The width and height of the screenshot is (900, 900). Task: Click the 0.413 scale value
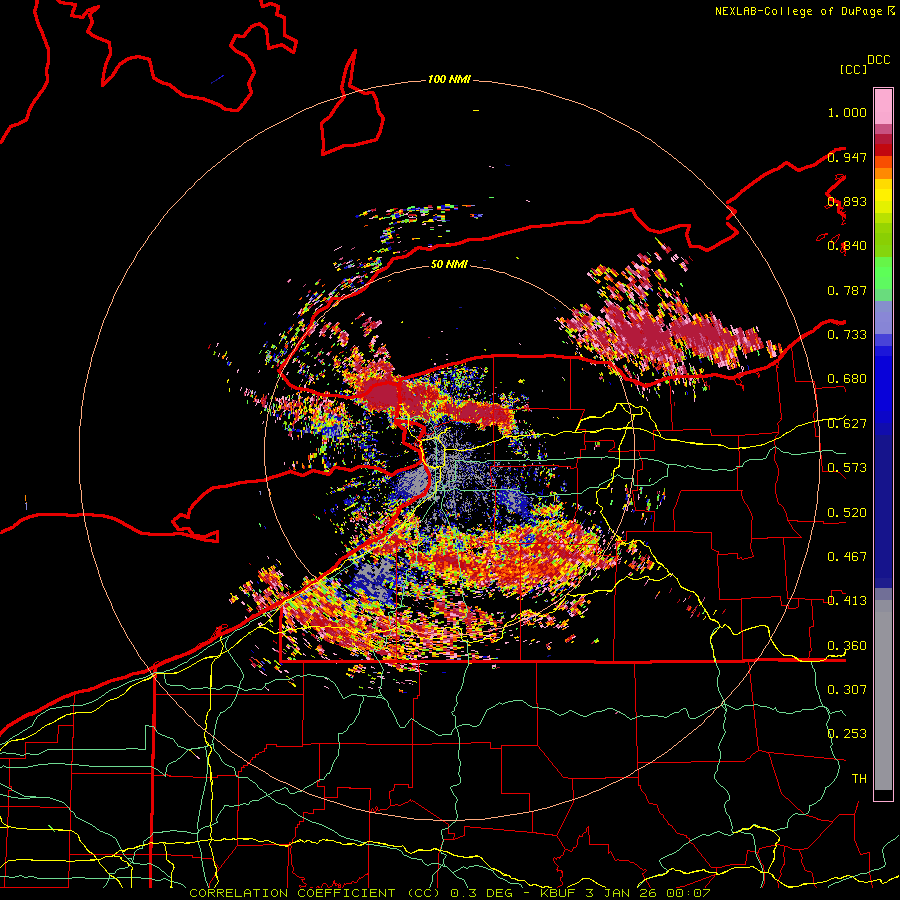[847, 601]
